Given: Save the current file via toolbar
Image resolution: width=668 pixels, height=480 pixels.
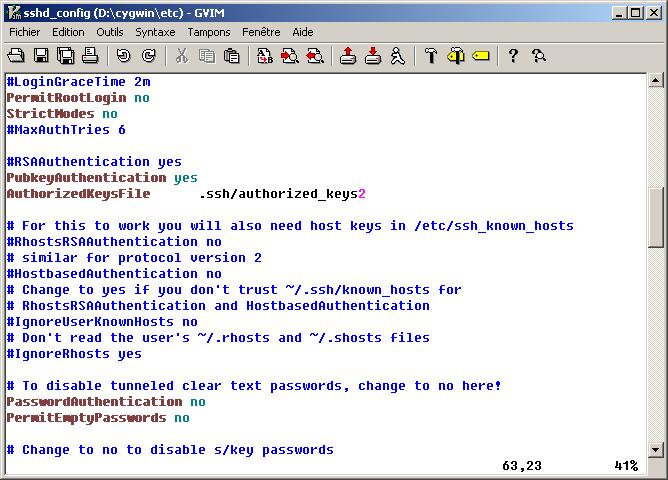Looking at the screenshot, I should click(41, 56).
